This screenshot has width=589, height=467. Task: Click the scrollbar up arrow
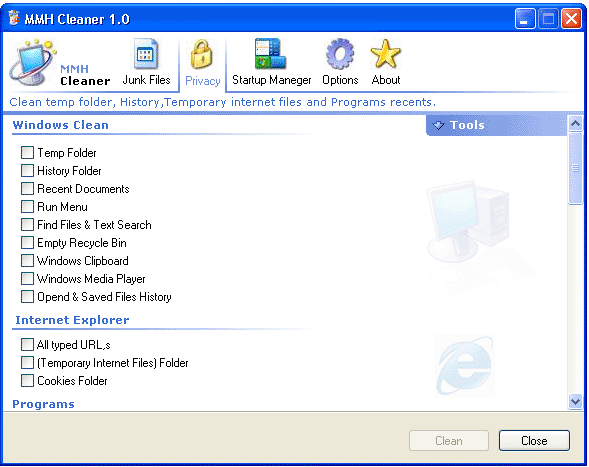[x=575, y=123]
